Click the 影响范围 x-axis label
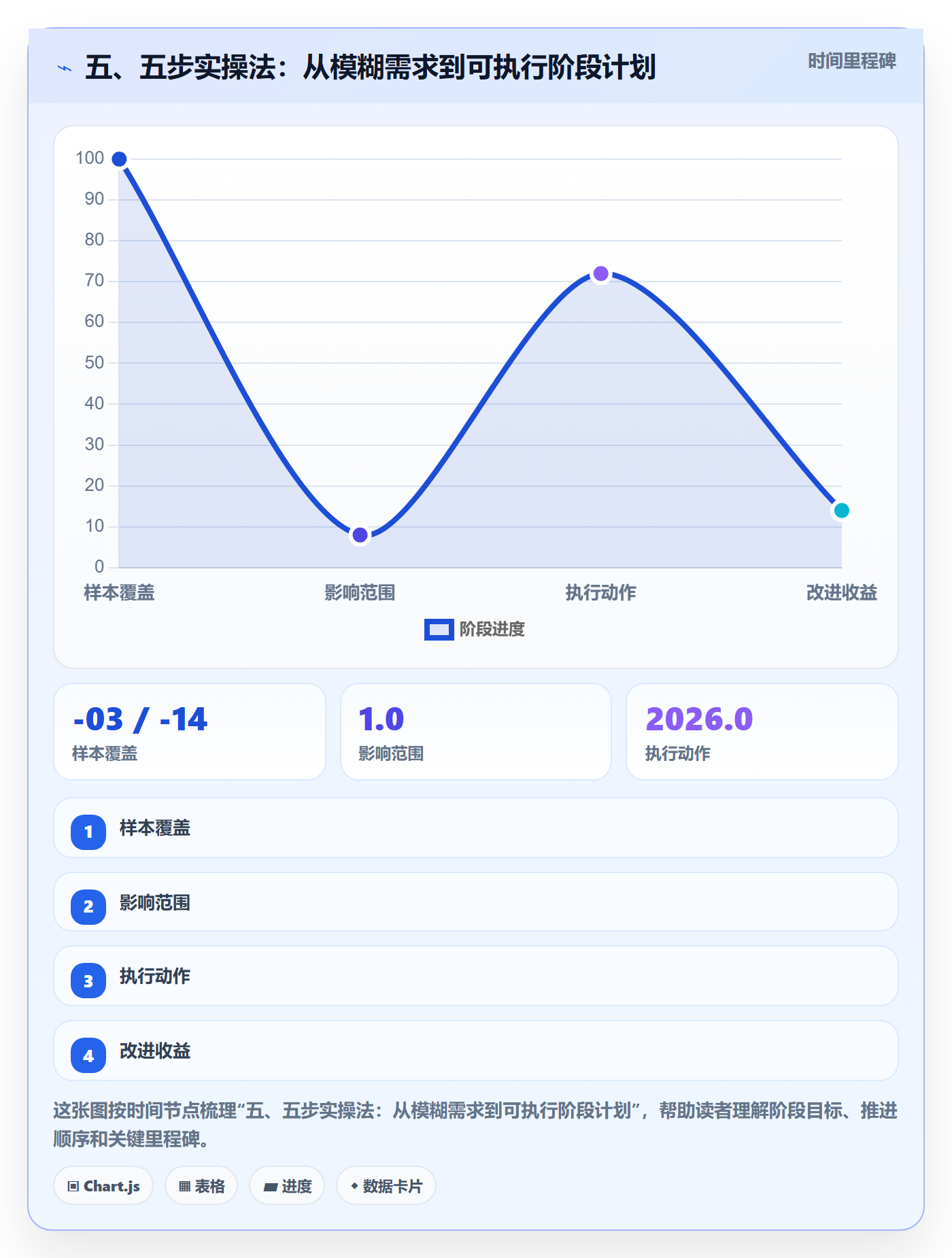Viewport: 952px width, 1258px height. pos(360,593)
